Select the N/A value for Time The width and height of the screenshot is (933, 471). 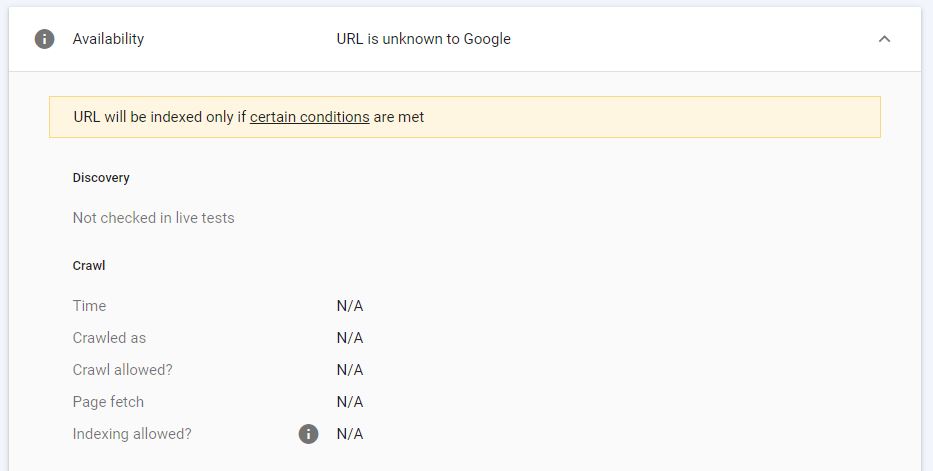pyautogui.click(x=350, y=306)
